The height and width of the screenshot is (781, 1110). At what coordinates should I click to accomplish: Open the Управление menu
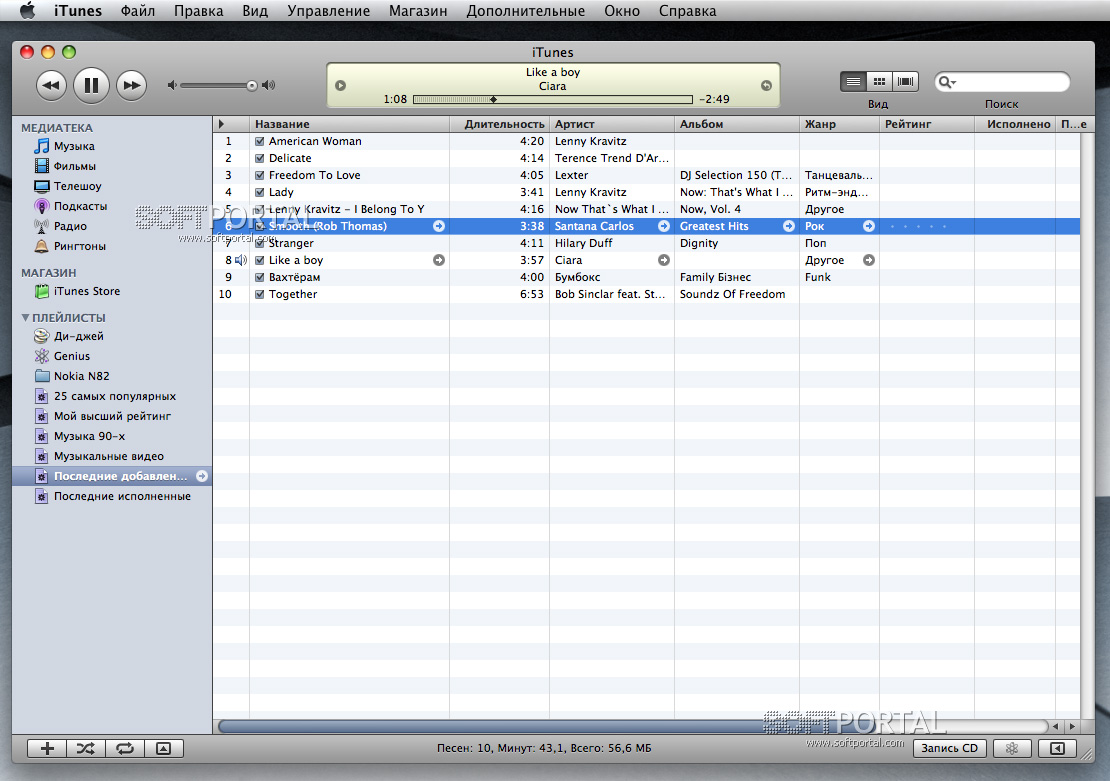[x=328, y=11]
